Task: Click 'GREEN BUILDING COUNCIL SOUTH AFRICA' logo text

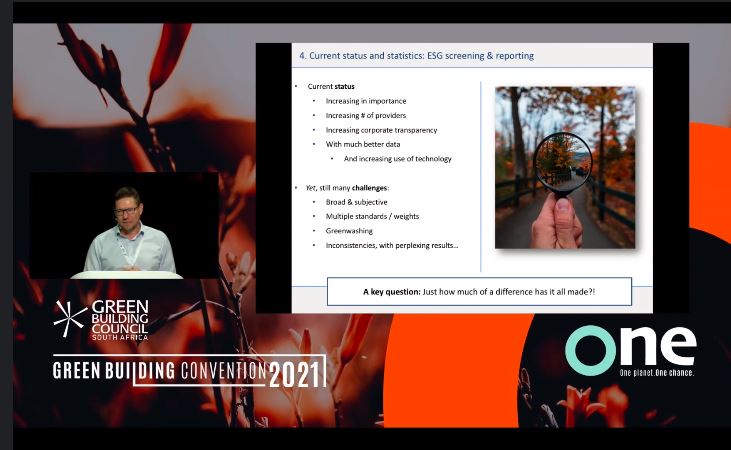Action: click(x=120, y=320)
